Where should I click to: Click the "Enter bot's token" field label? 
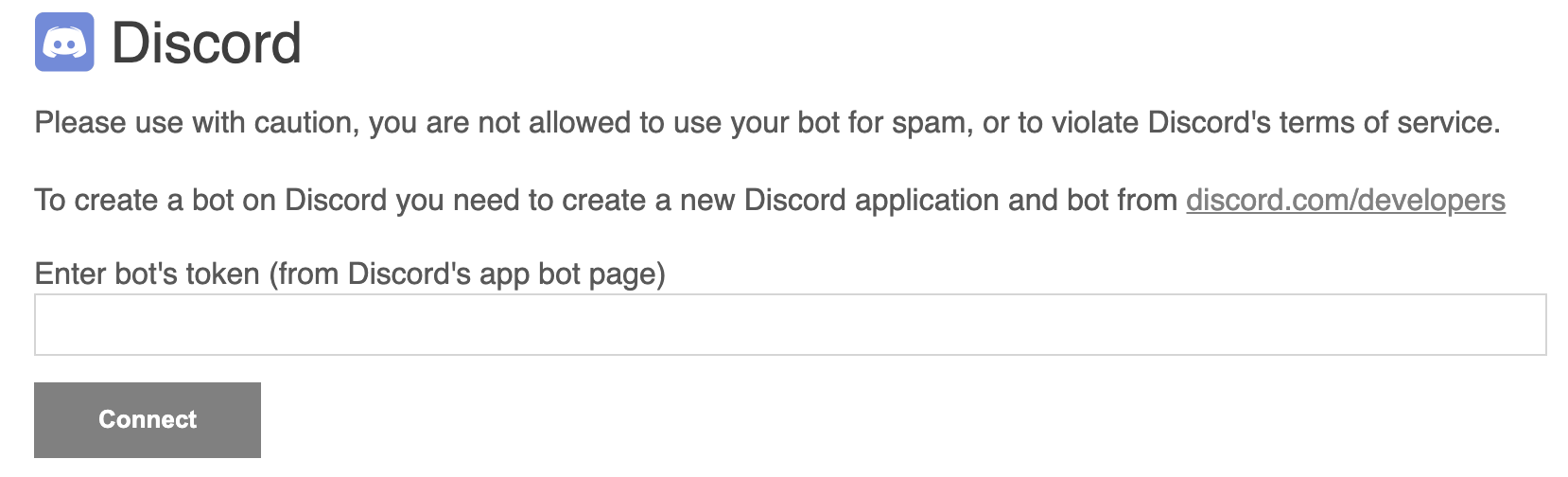click(147, 274)
